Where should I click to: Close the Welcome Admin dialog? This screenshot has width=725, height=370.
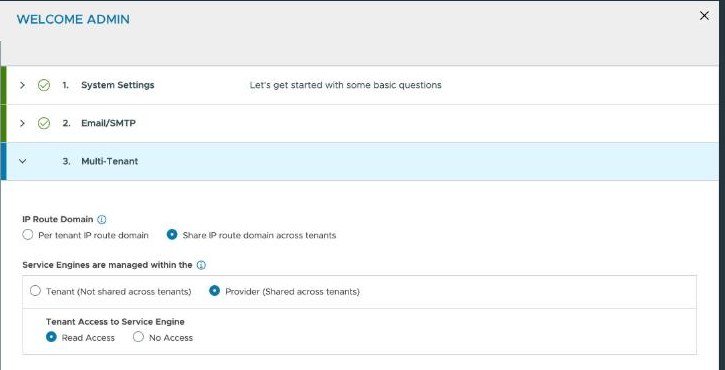click(704, 16)
